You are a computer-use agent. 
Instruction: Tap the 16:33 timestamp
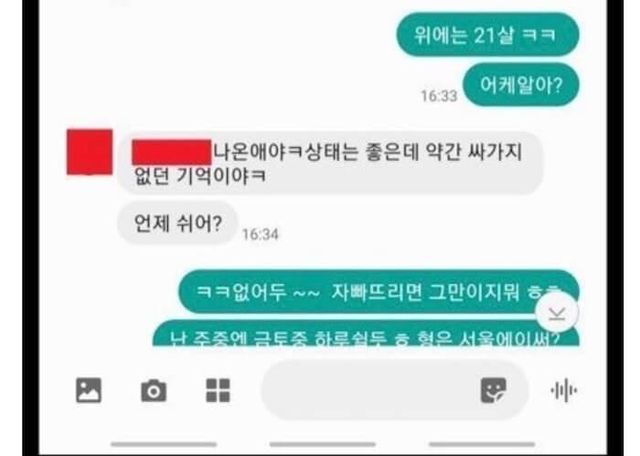[439, 96]
